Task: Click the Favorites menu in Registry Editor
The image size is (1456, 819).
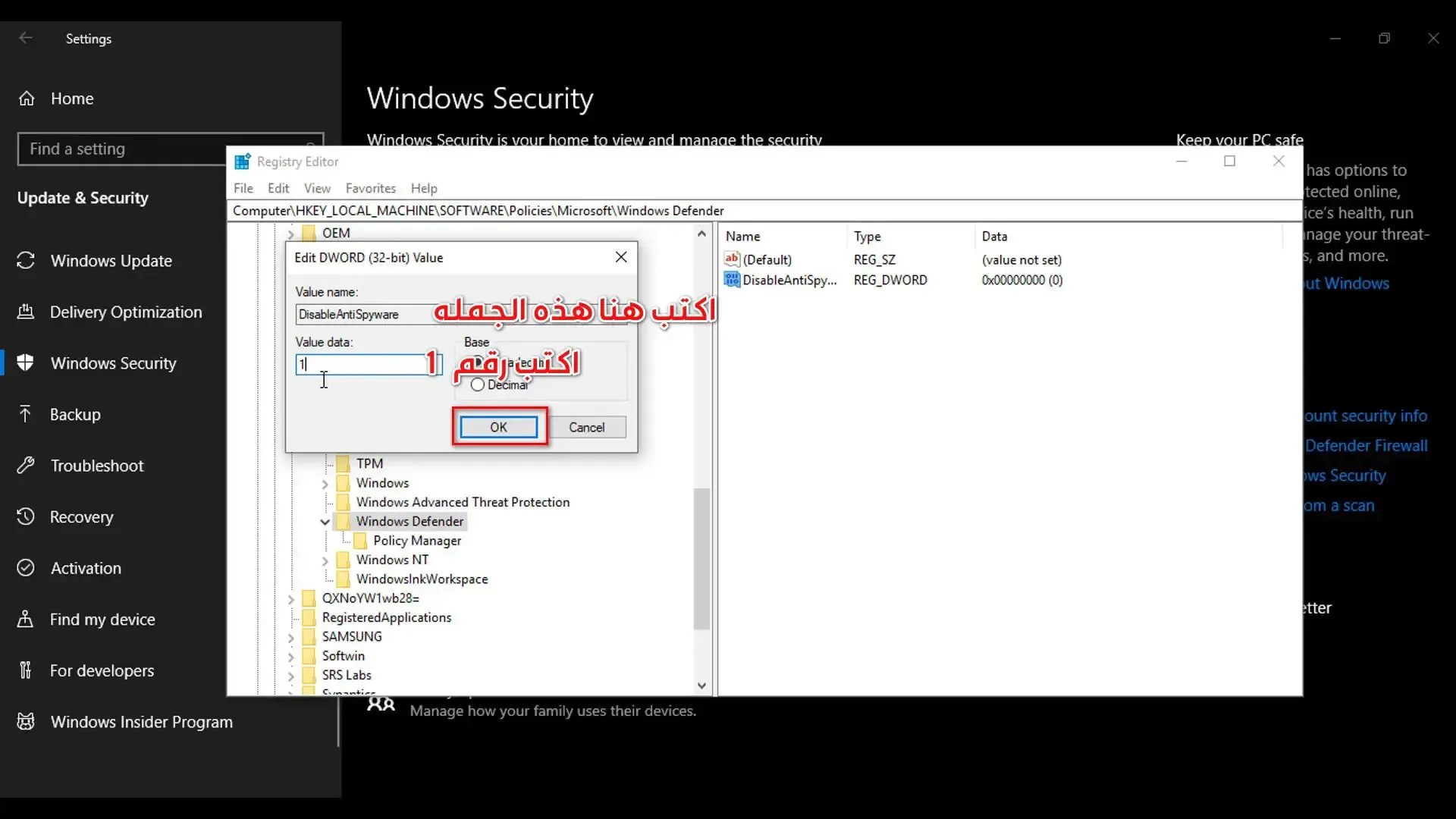Action: [370, 188]
